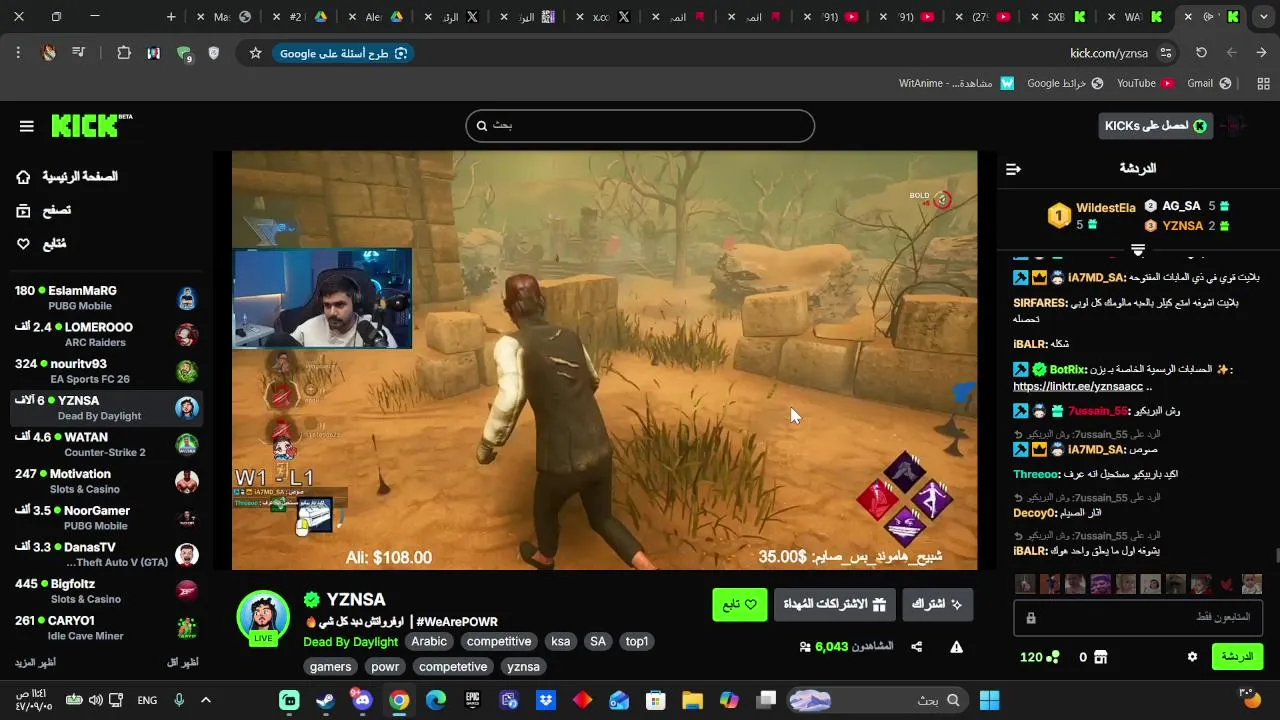The width and height of the screenshot is (1280, 720).
Task: Expand sidebar with 'أظهر المزيد' show more
Action: (x=35, y=663)
